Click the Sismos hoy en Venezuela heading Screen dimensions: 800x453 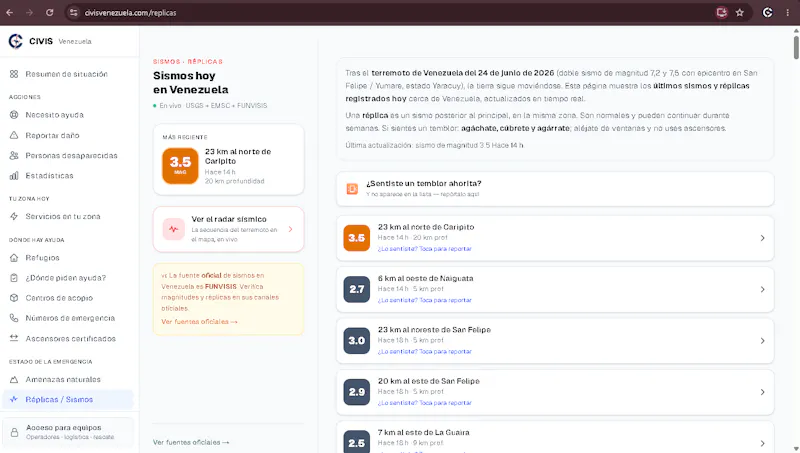[x=191, y=83]
